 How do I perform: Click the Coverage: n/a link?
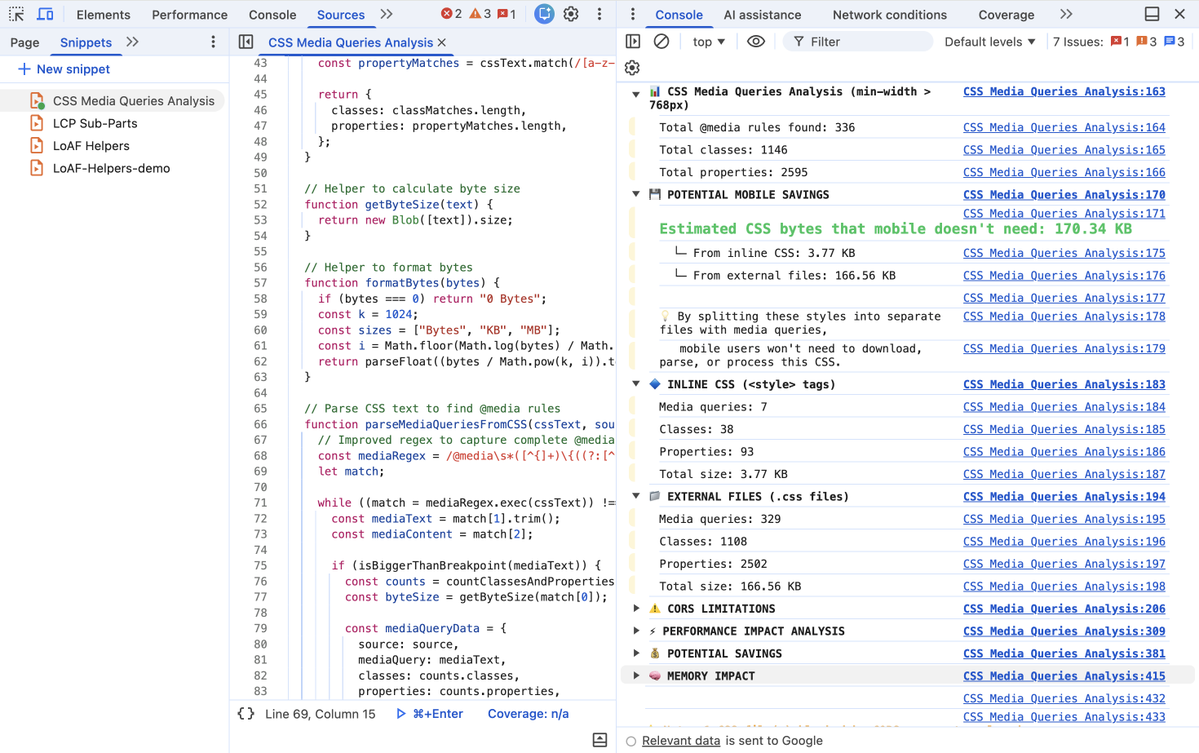click(528, 714)
